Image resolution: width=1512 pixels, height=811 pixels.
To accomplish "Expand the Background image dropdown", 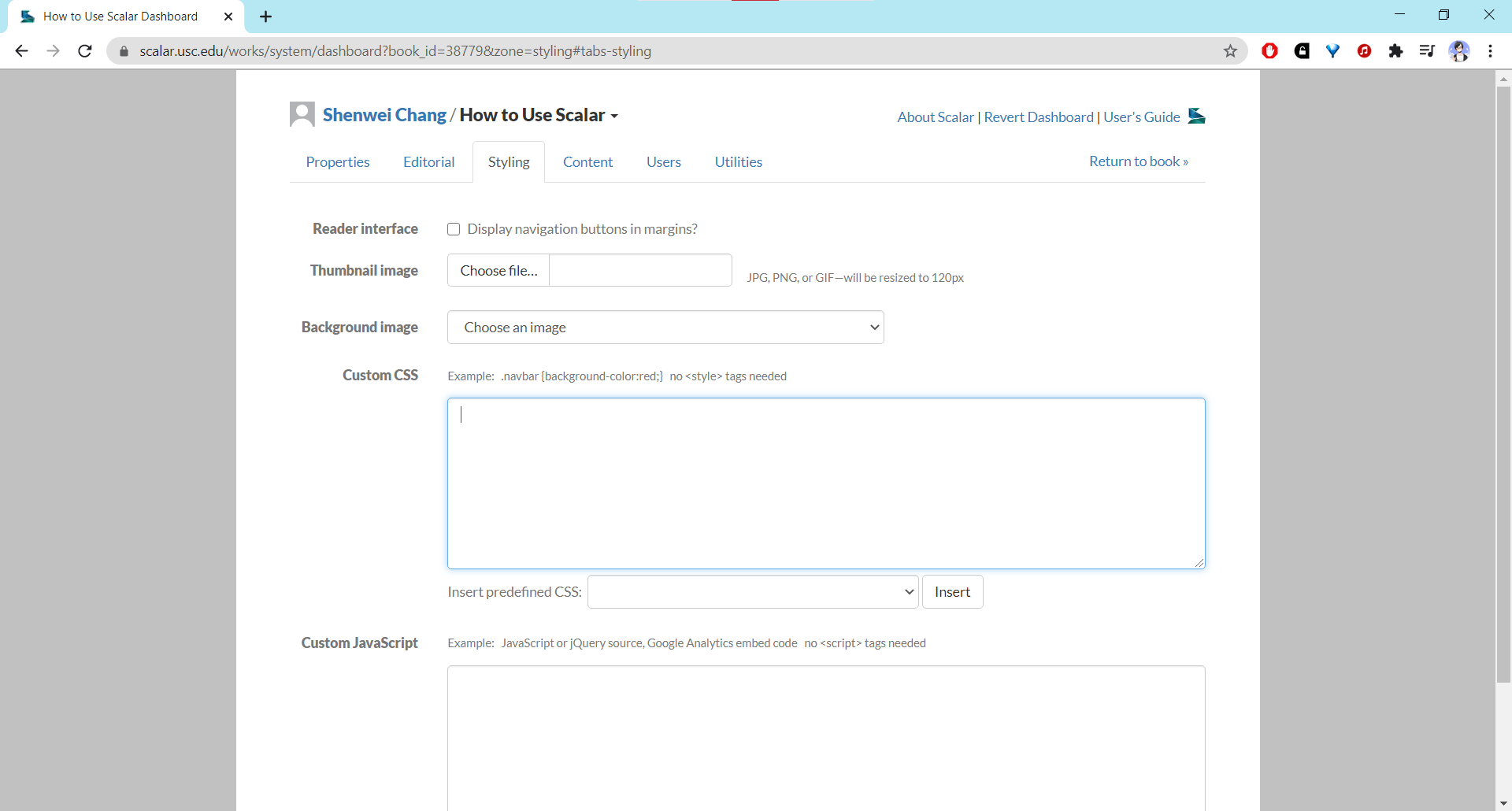I will pyautogui.click(x=665, y=328).
